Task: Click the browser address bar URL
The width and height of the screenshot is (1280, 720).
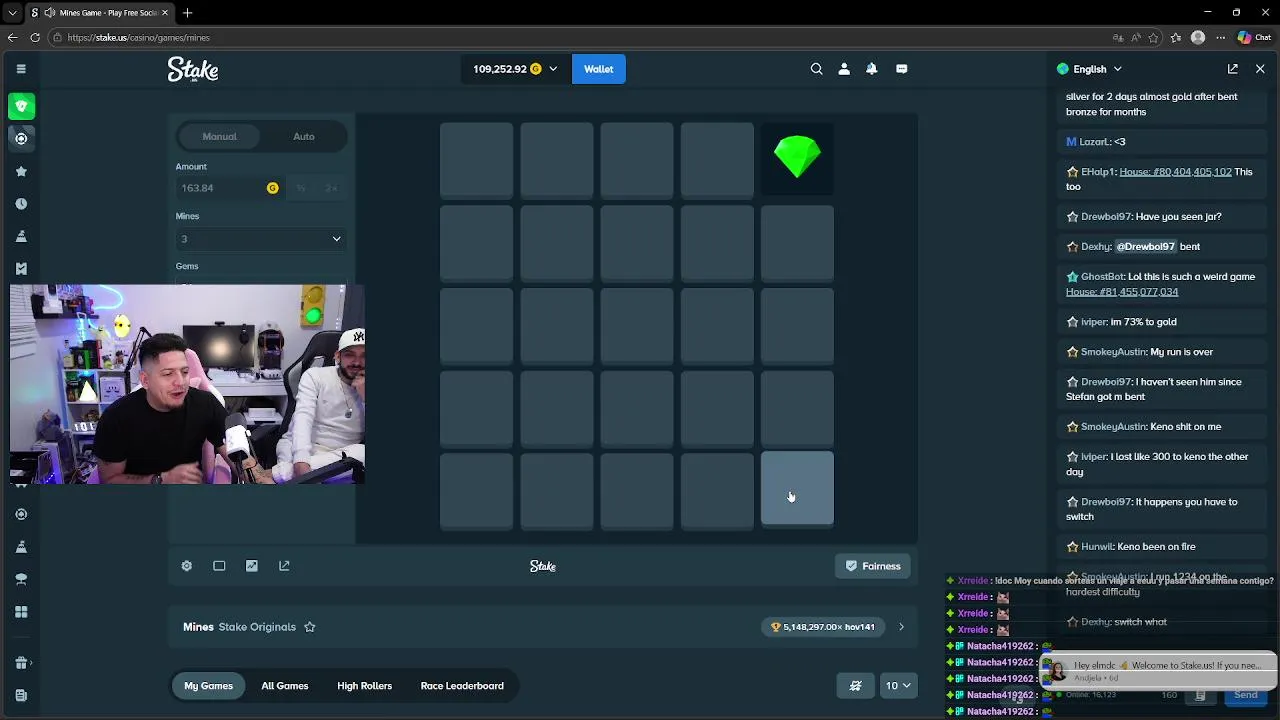Action: (139, 37)
